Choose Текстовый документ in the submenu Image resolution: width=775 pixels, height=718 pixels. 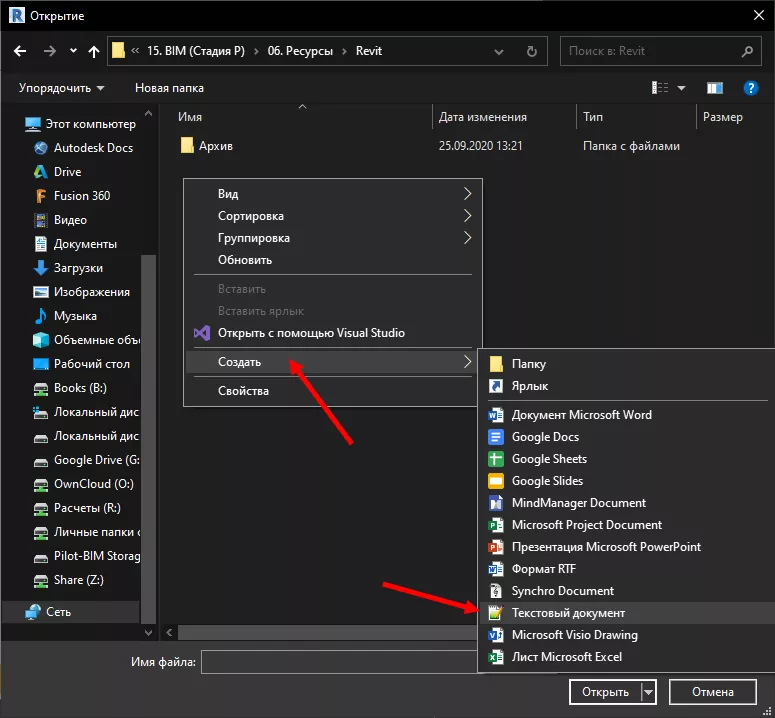[x=568, y=613]
